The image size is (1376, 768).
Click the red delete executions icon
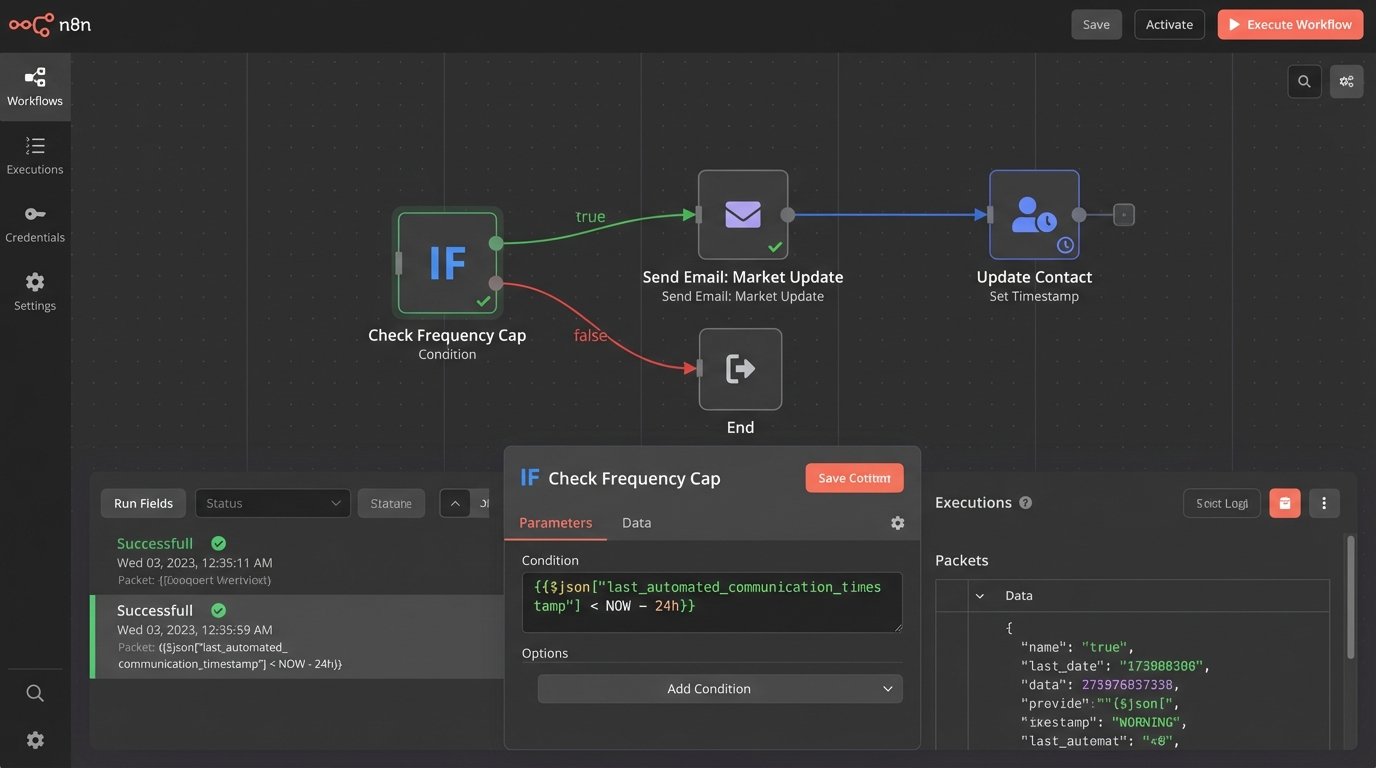coord(1285,503)
